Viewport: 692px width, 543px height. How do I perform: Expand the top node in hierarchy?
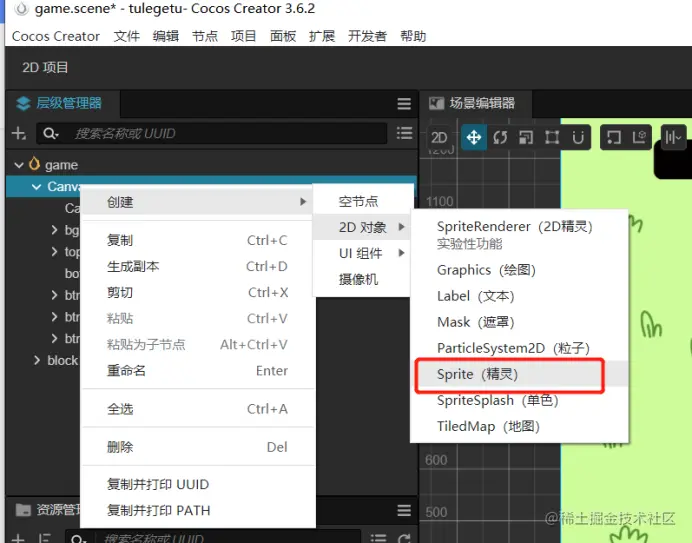coord(54,252)
